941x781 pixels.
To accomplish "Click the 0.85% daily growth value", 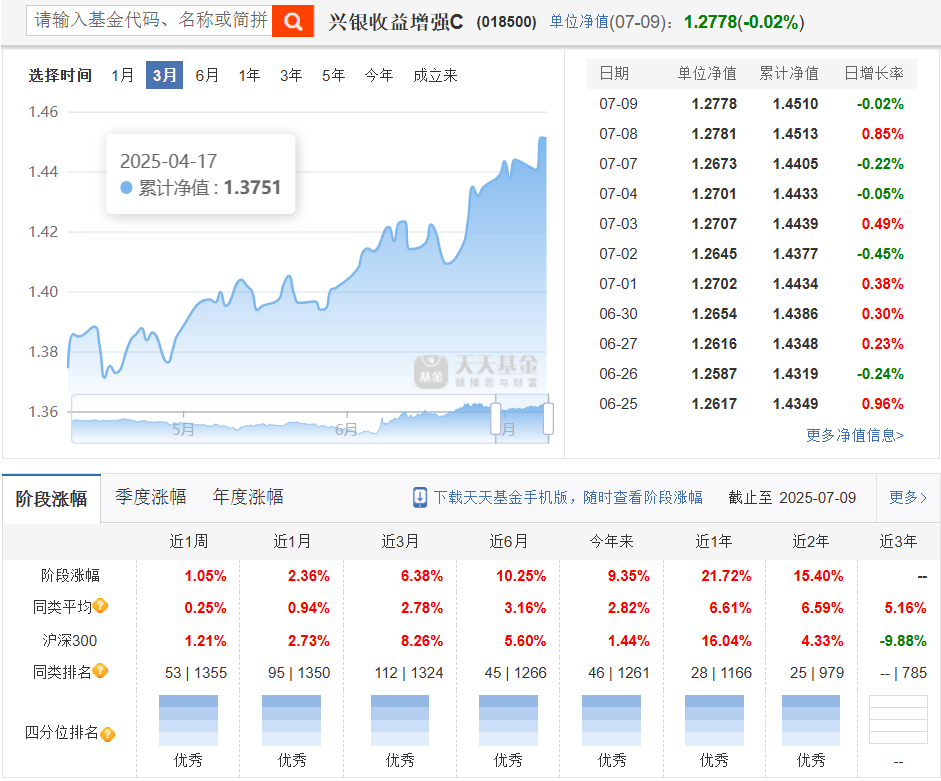I will [x=882, y=134].
